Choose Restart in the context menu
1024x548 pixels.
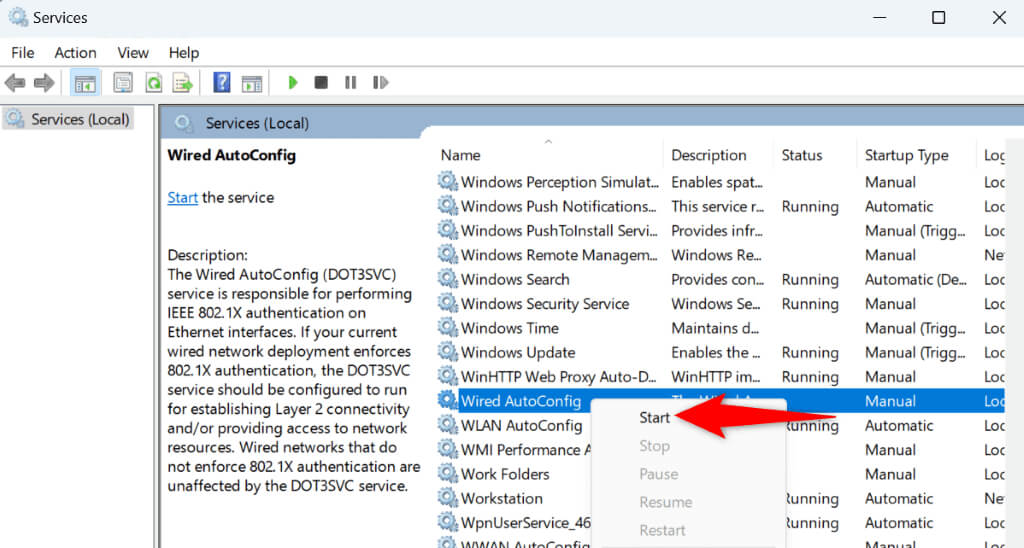pyautogui.click(x=662, y=530)
